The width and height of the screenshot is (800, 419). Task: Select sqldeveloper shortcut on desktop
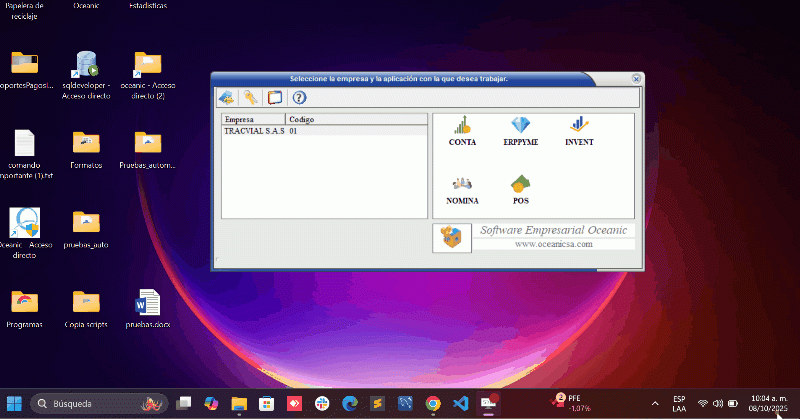coord(85,72)
